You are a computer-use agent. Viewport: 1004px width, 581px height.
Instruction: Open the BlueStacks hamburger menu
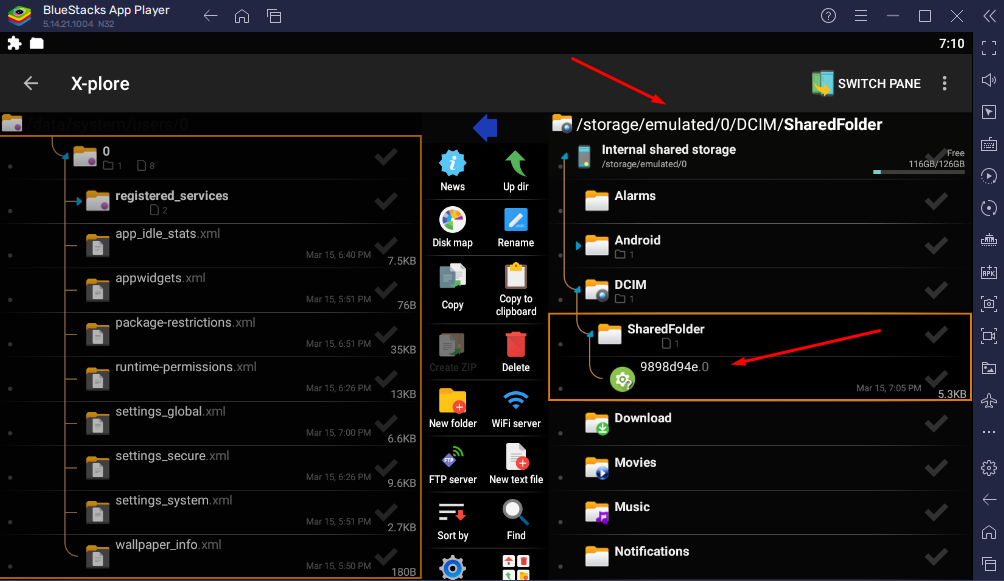tap(861, 16)
